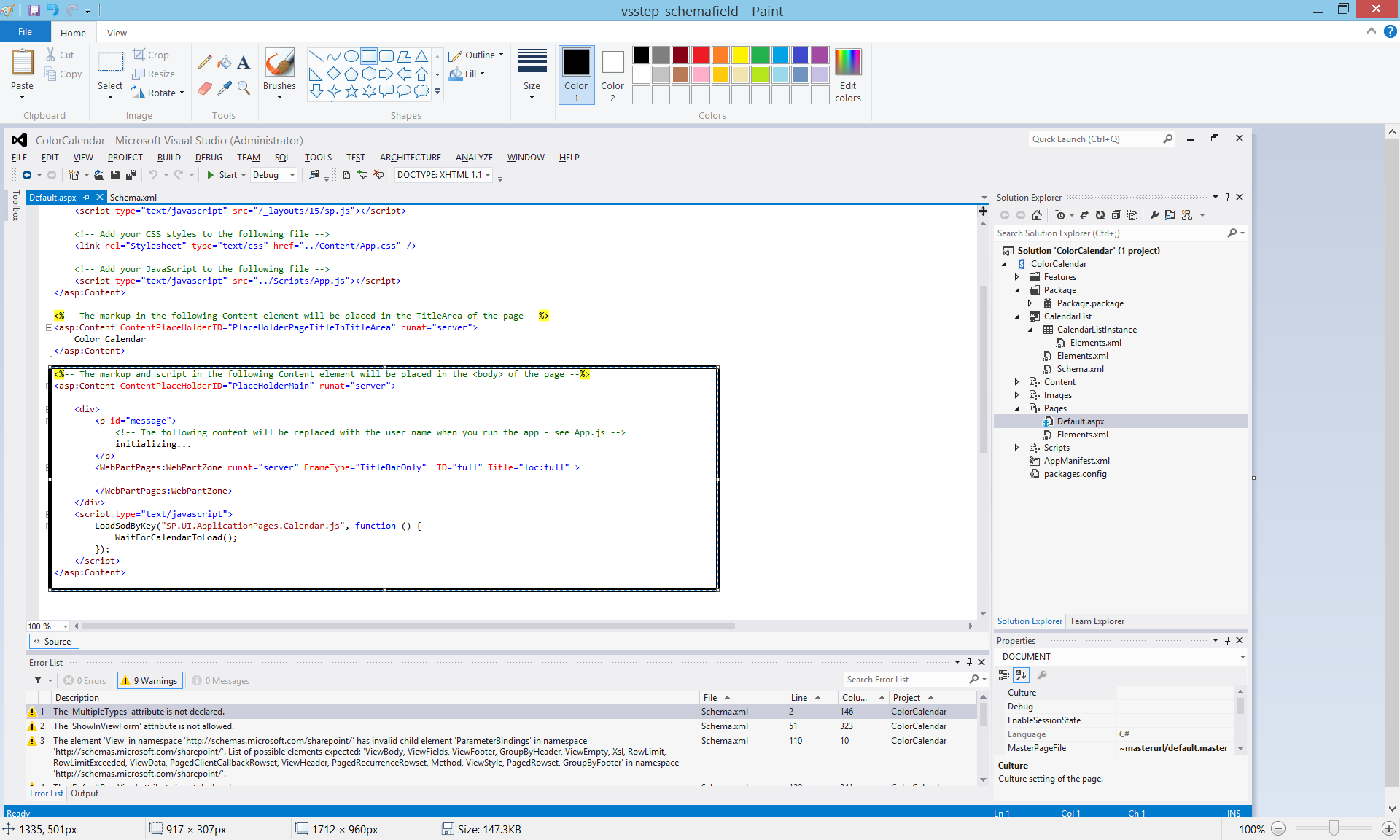Switch to the View ribbon tab
Viewport: 1400px width, 840px height.
point(117,33)
